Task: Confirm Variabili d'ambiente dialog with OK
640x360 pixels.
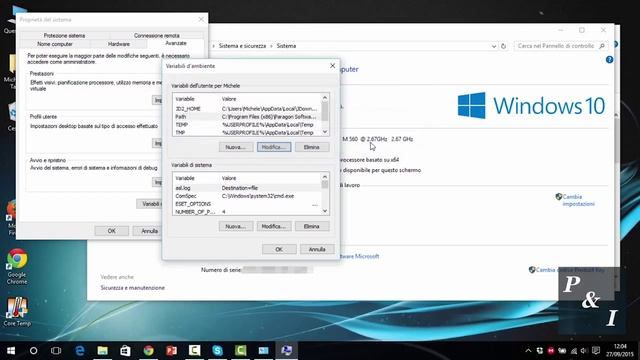Action: 279,249
